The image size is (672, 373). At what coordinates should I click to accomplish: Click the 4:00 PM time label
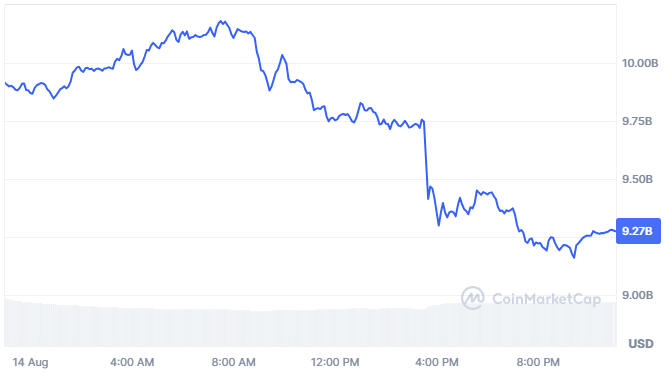(x=436, y=362)
